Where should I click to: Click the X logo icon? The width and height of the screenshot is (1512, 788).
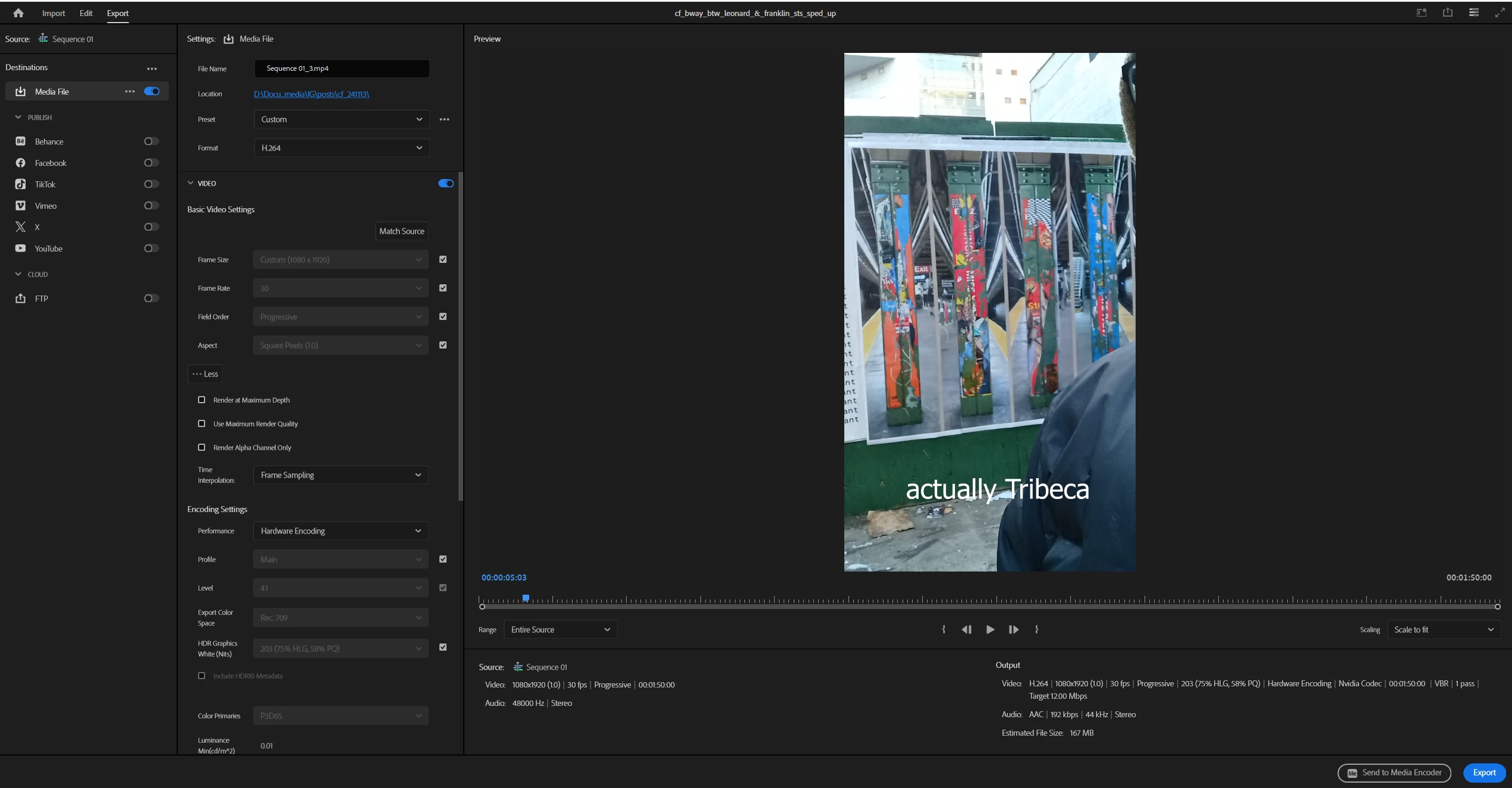point(20,227)
